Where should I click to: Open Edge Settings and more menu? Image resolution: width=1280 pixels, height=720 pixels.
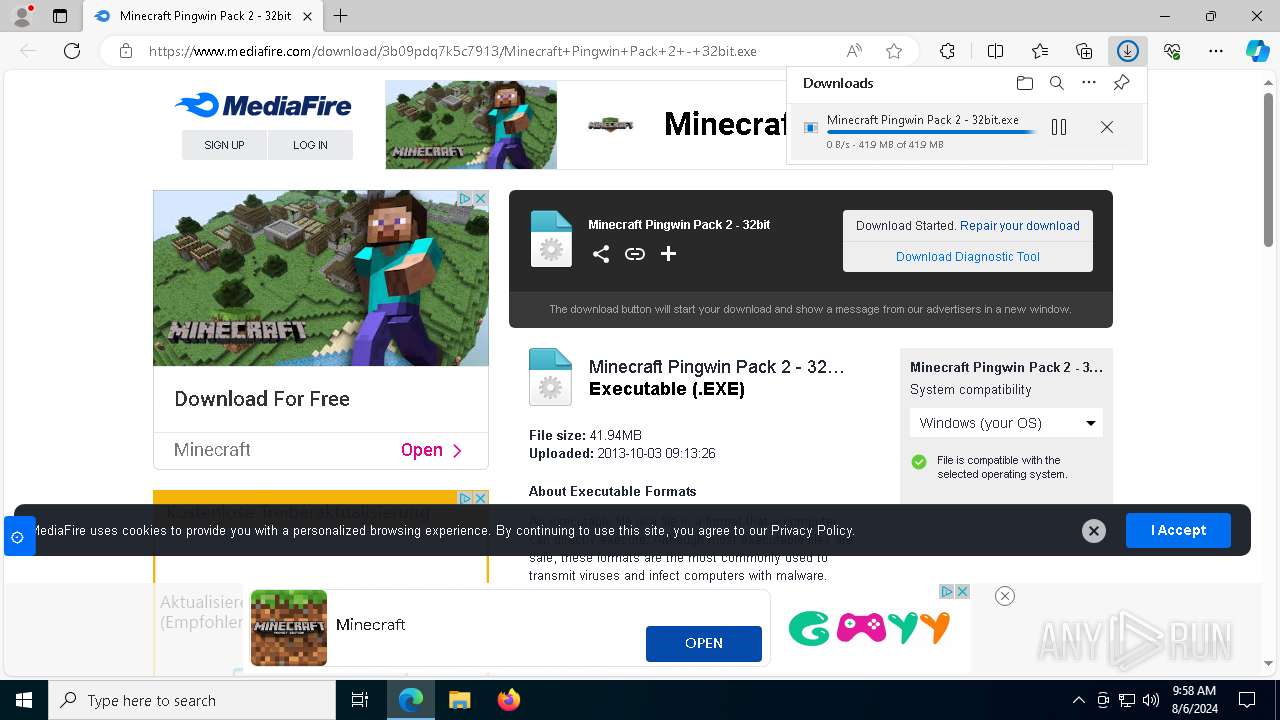[1216, 51]
